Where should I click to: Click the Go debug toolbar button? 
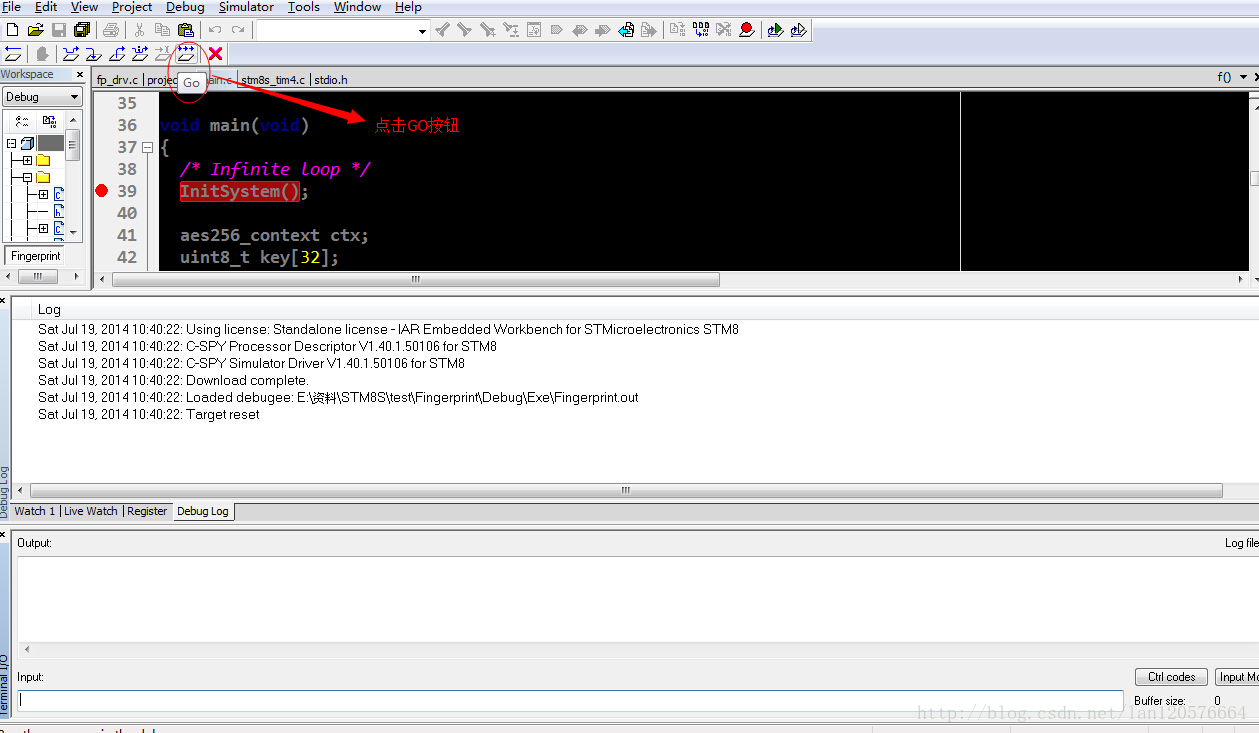click(x=186, y=53)
